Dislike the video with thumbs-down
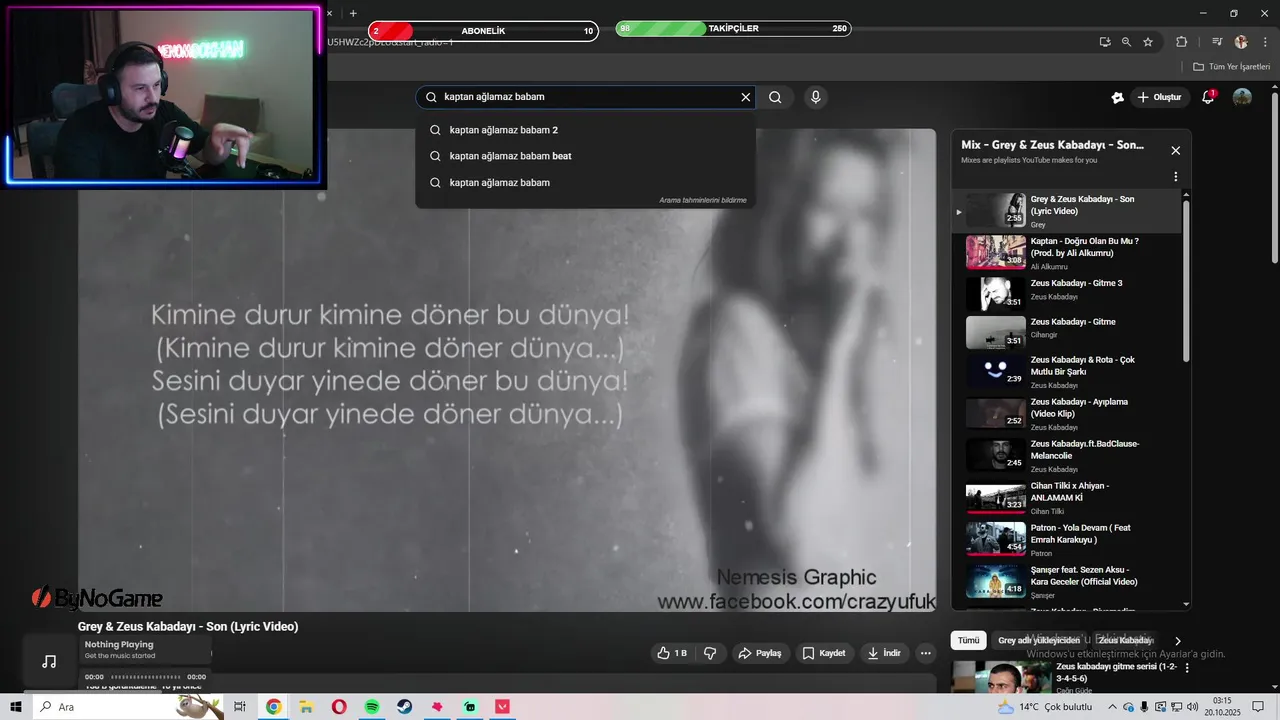This screenshot has width=1280, height=720. (x=710, y=653)
